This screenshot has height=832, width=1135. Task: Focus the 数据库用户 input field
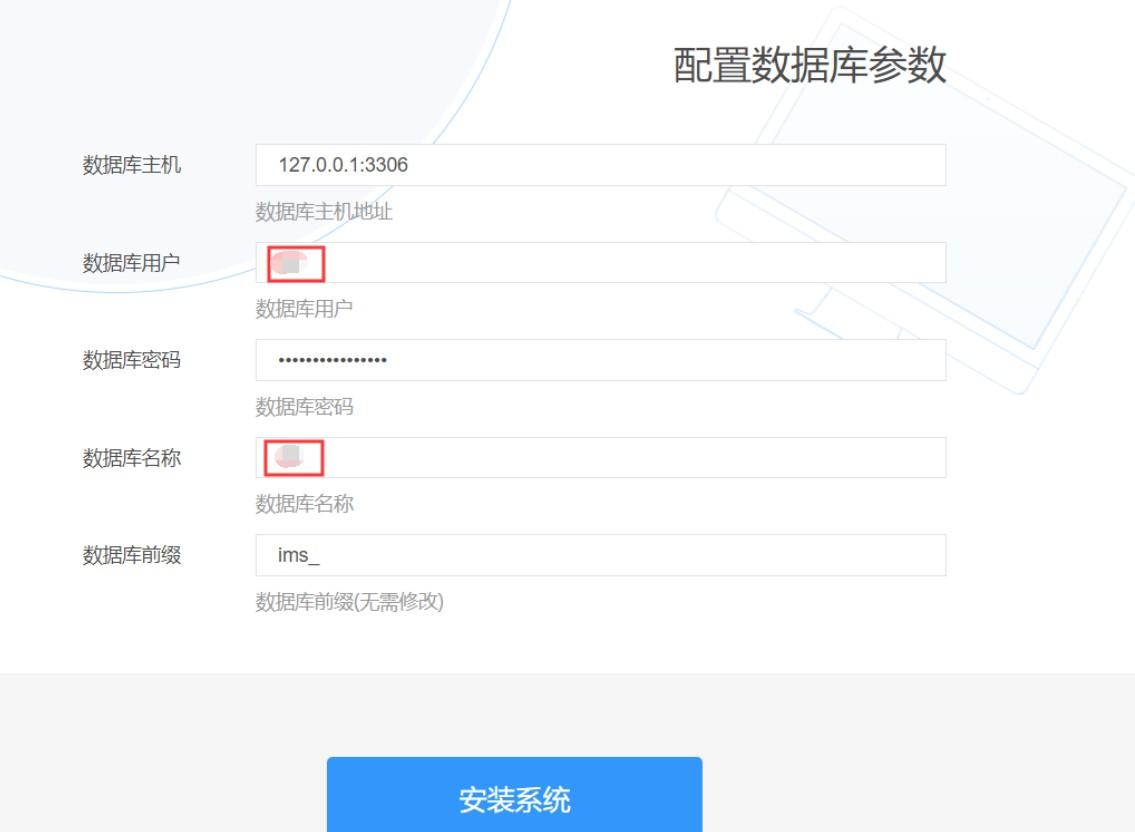coord(601,263)
